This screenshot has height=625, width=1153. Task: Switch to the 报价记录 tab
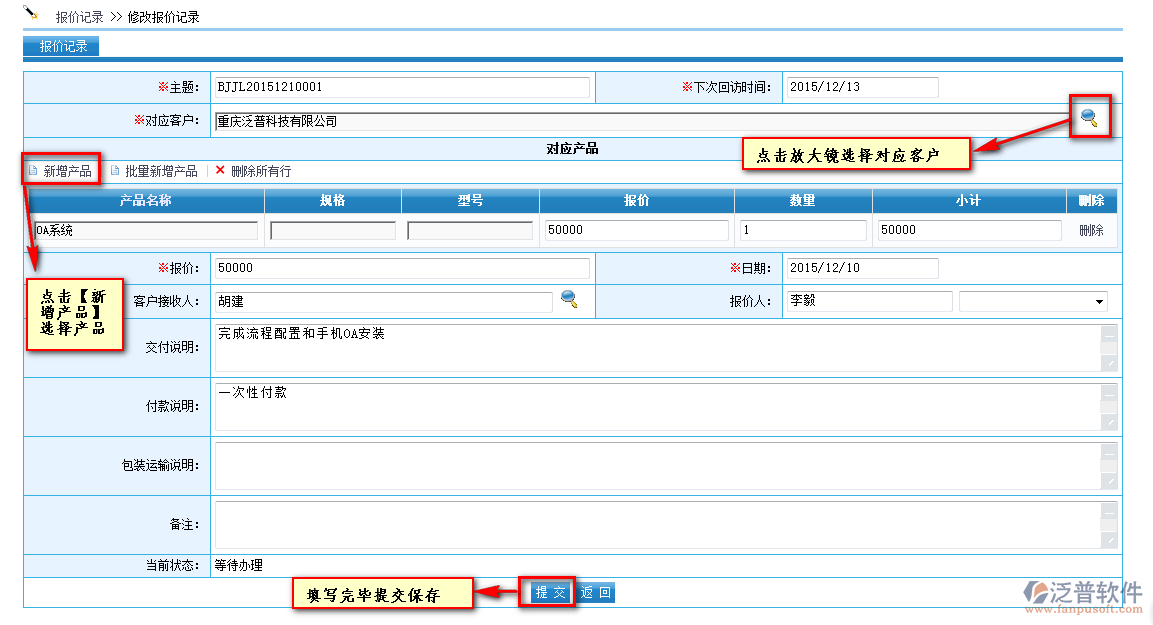[x=62, y=46]
